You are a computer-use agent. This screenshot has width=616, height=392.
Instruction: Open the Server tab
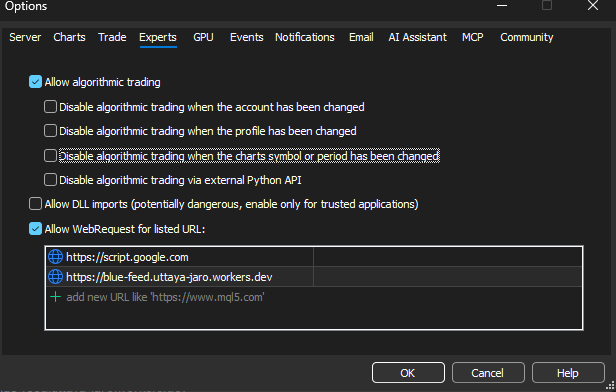click(25, 37)
